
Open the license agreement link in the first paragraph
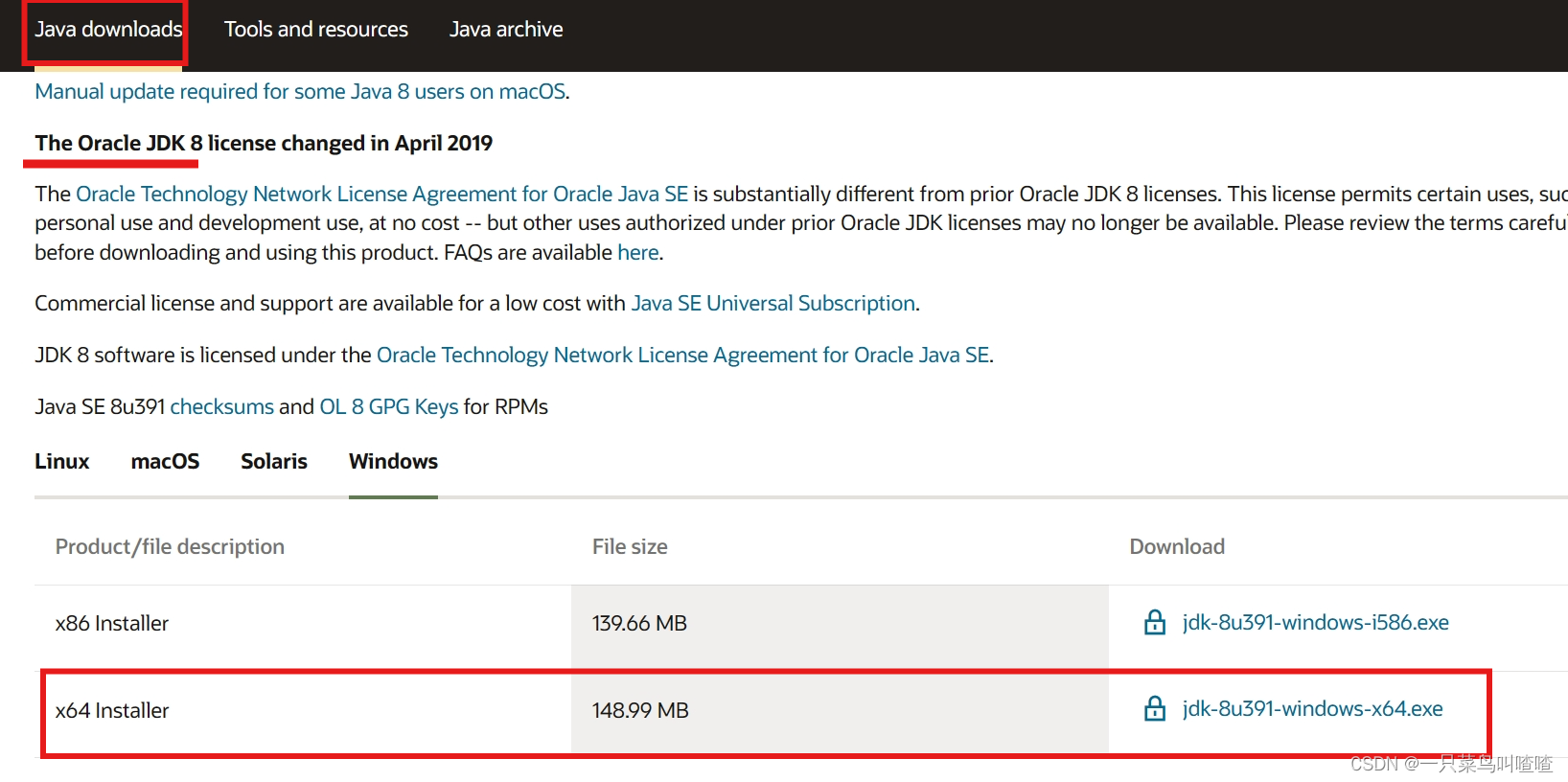(381, 194)
